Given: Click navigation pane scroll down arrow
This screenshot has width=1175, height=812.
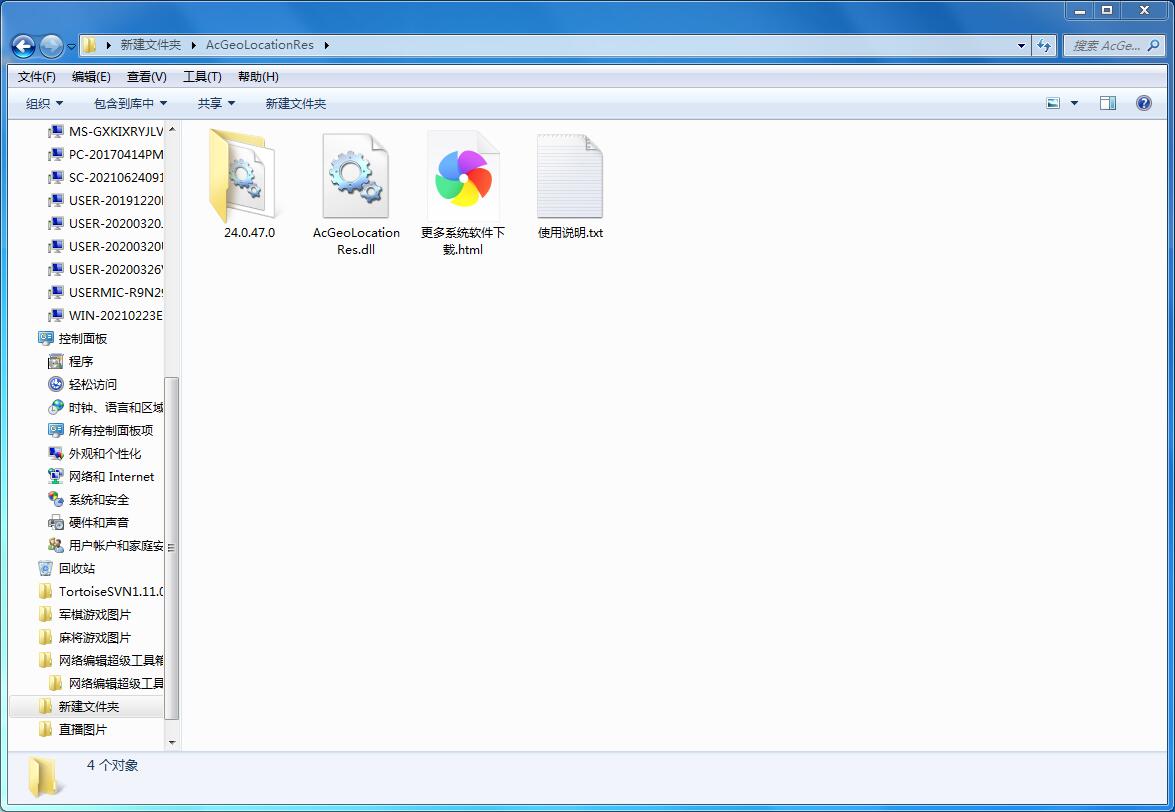Looking at the screenshot, I should (172, 742).
